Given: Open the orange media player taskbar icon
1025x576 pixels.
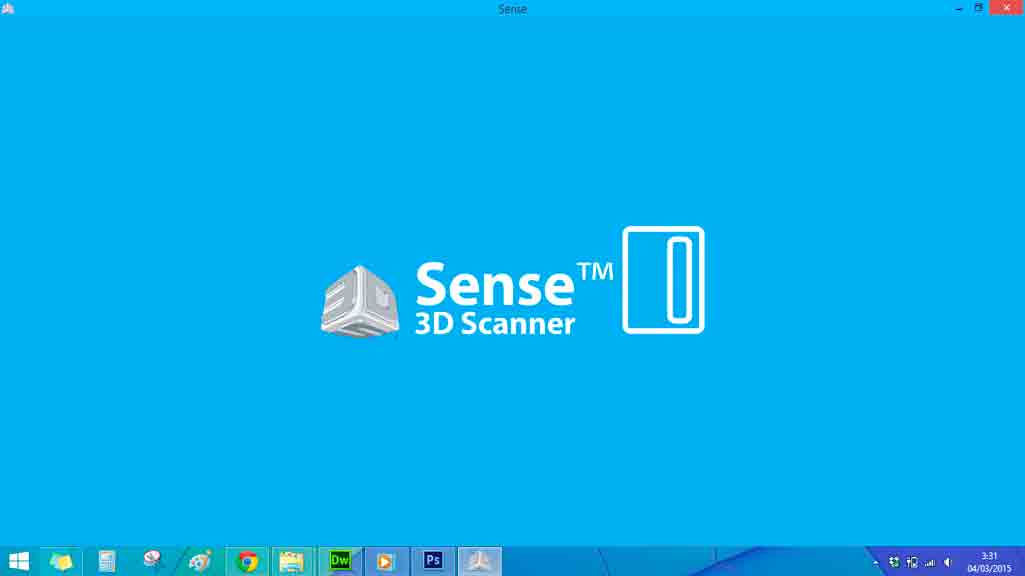Looking at the screenshot, I should (x=385, y=561).
